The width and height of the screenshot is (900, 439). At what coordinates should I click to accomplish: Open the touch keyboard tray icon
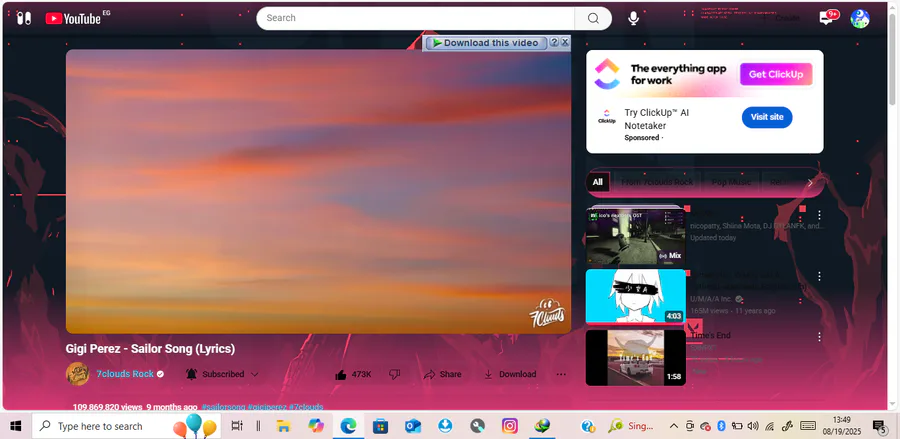coord(808,426)
